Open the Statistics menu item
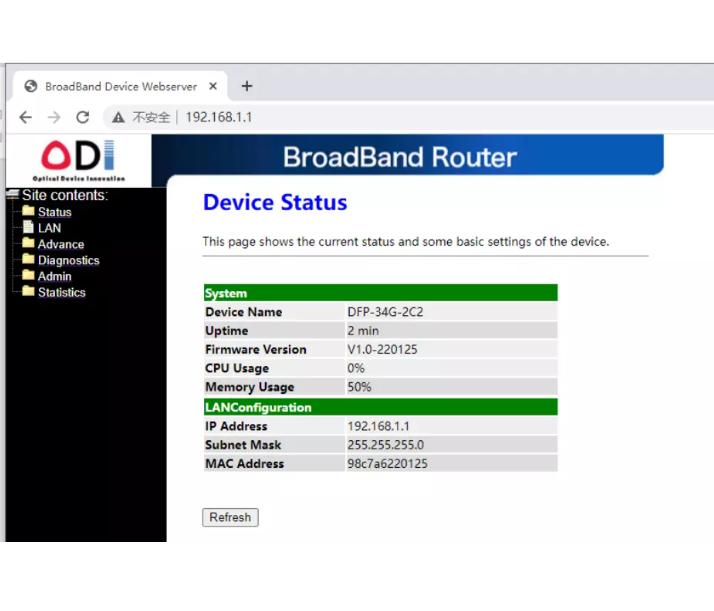Image resolution: width=714 pixels, height=611 pixels. pyautogui.click(x=62, y=292)
